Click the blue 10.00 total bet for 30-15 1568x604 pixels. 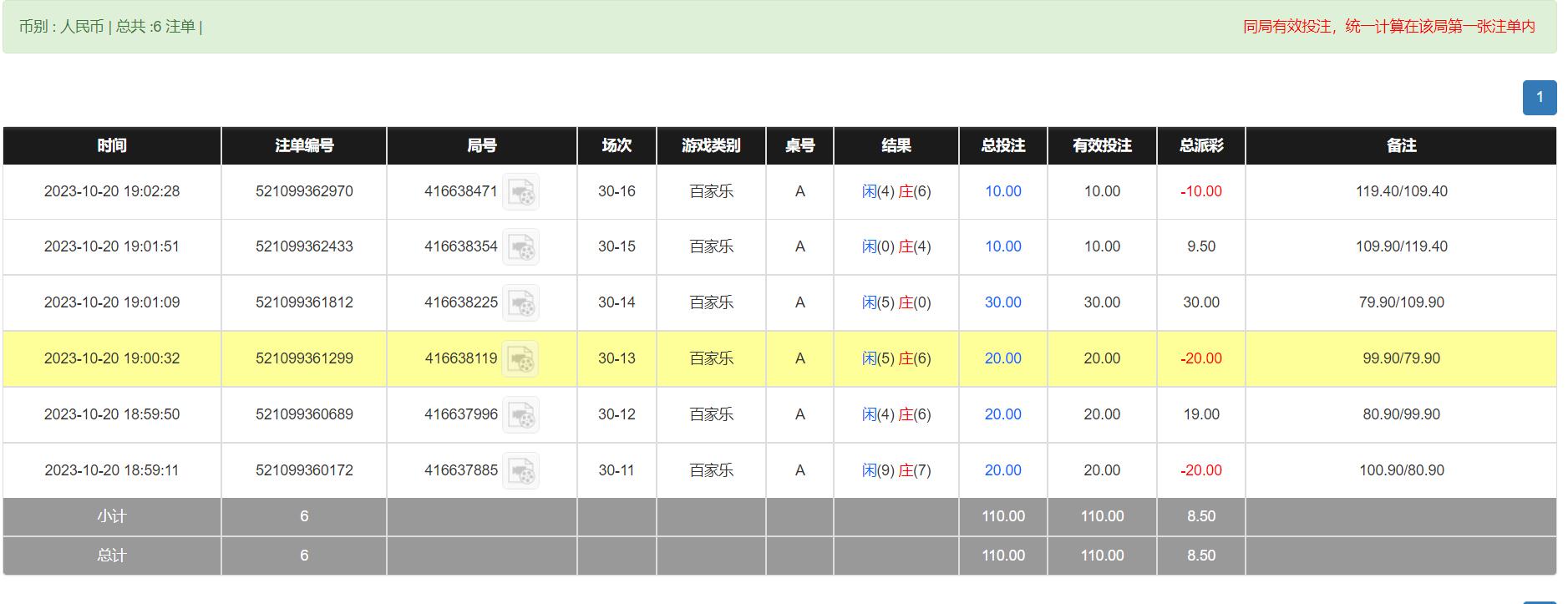1003,246
